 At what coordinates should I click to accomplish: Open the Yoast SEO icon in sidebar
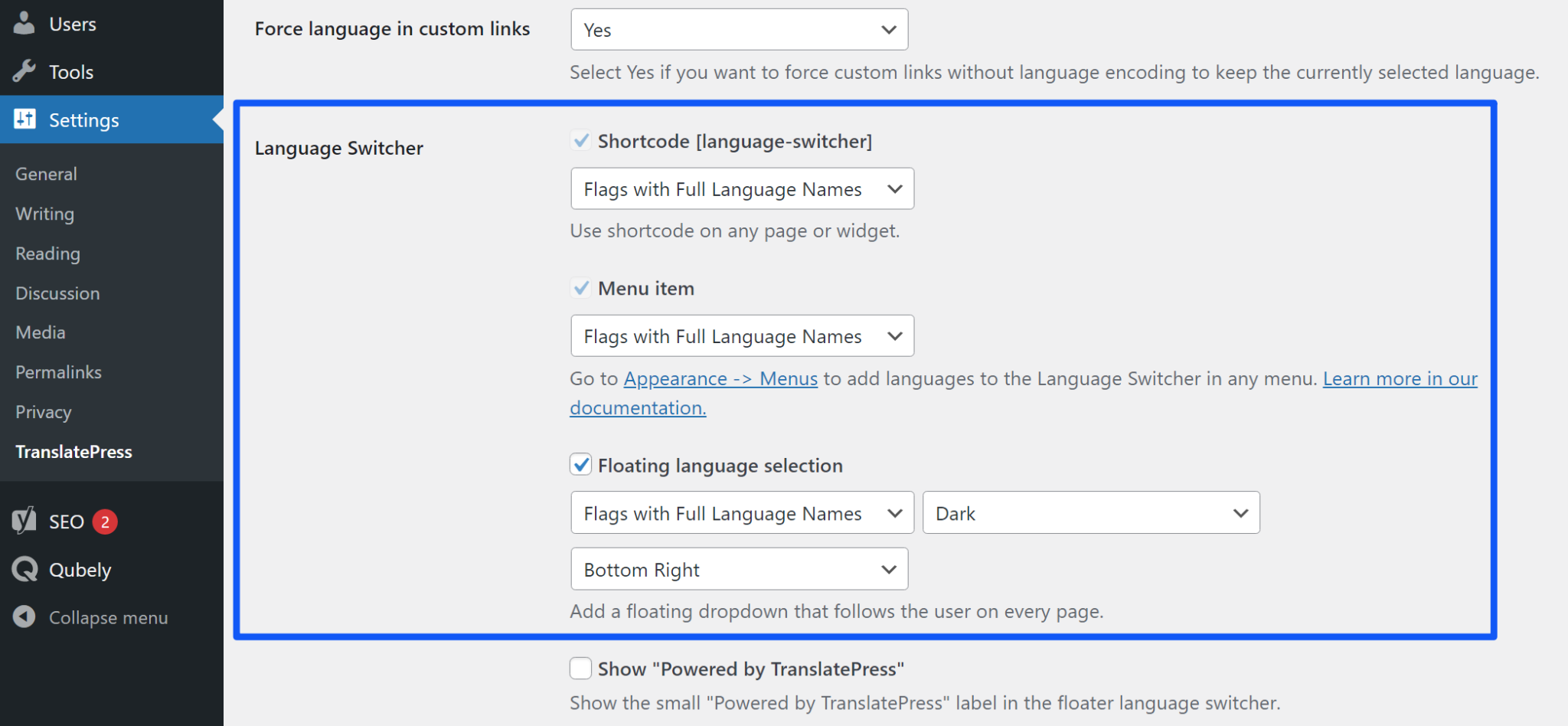pos(24,522)
